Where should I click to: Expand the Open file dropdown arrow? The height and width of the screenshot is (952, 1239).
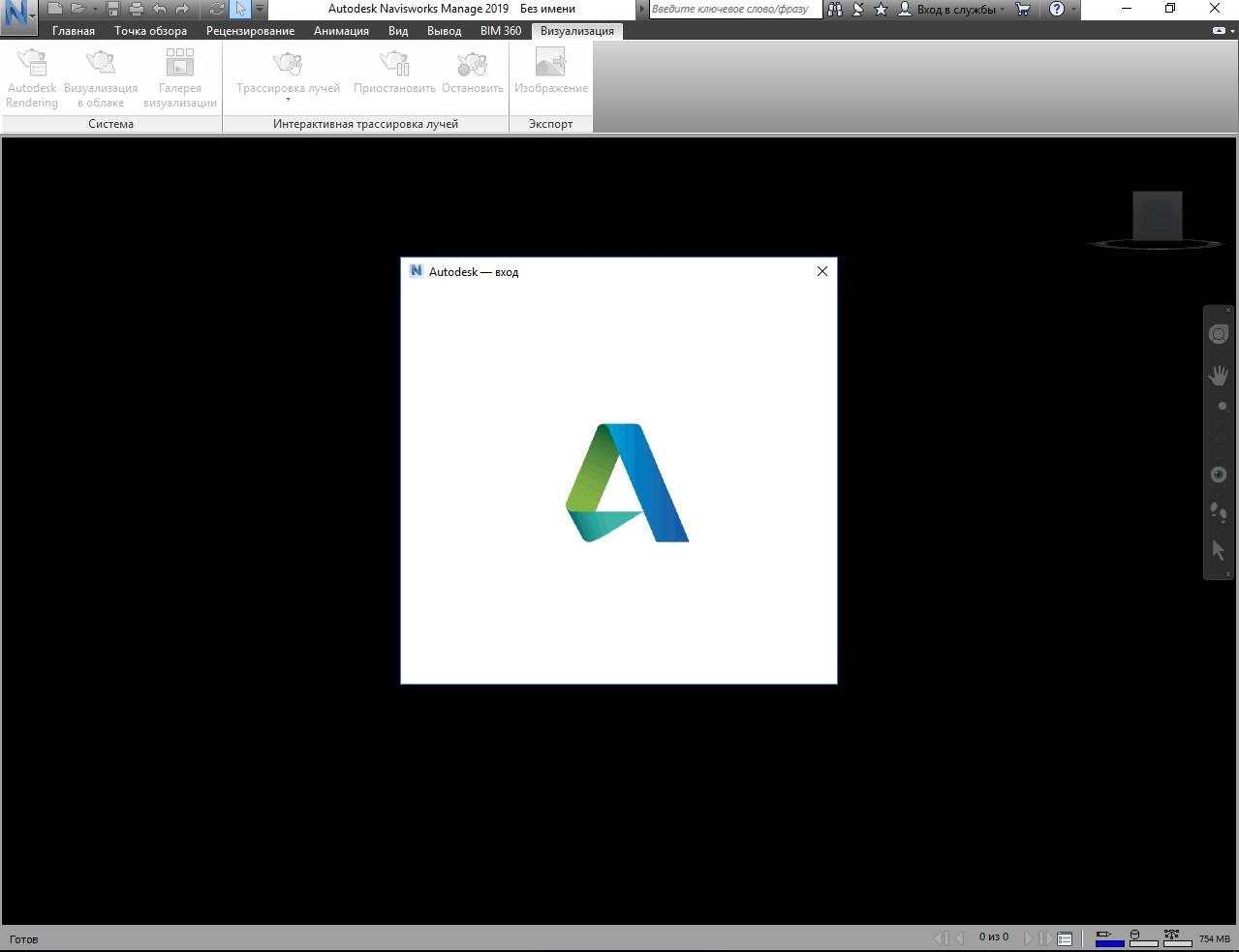pyautogui.click(x=95, y=9)
